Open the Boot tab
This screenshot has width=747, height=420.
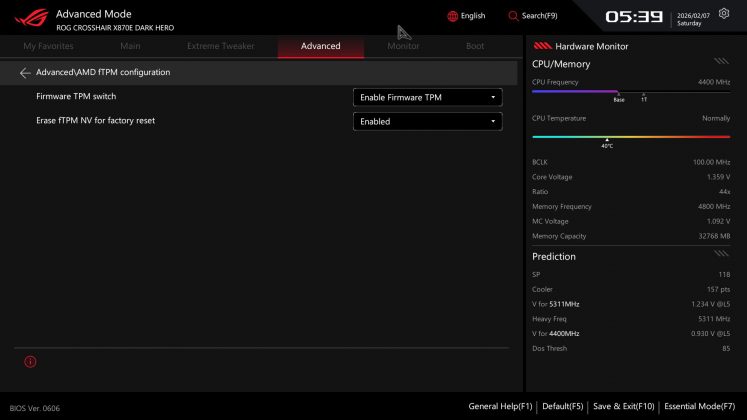[x=475, y=46]
